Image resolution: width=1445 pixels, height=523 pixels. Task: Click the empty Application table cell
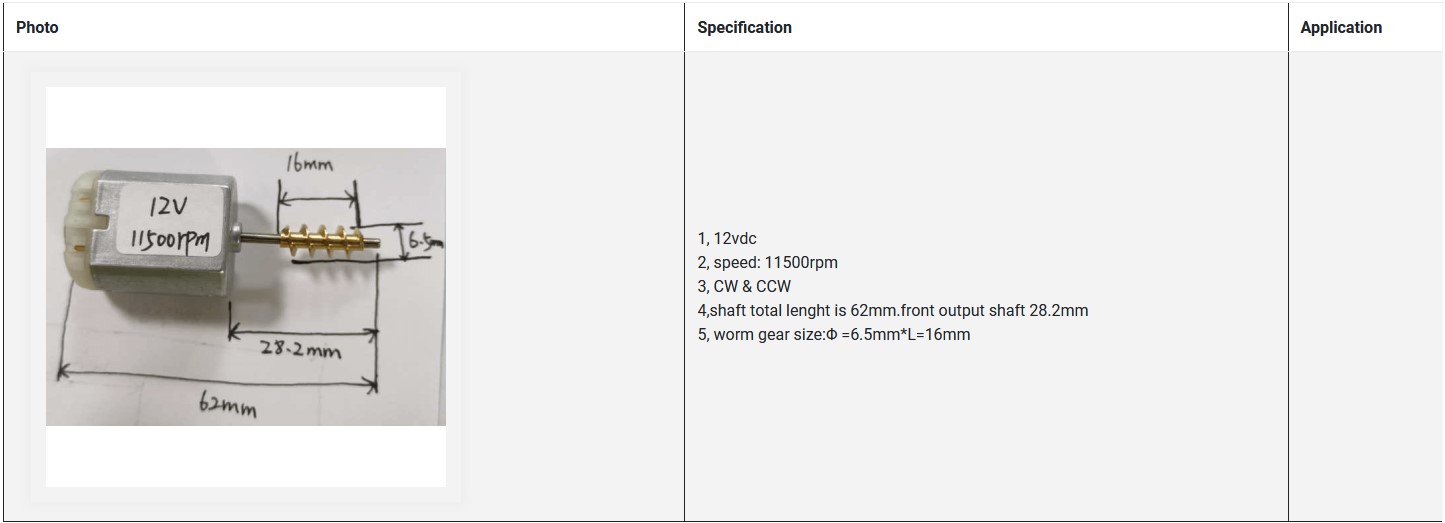click(x=1364, y=286)
